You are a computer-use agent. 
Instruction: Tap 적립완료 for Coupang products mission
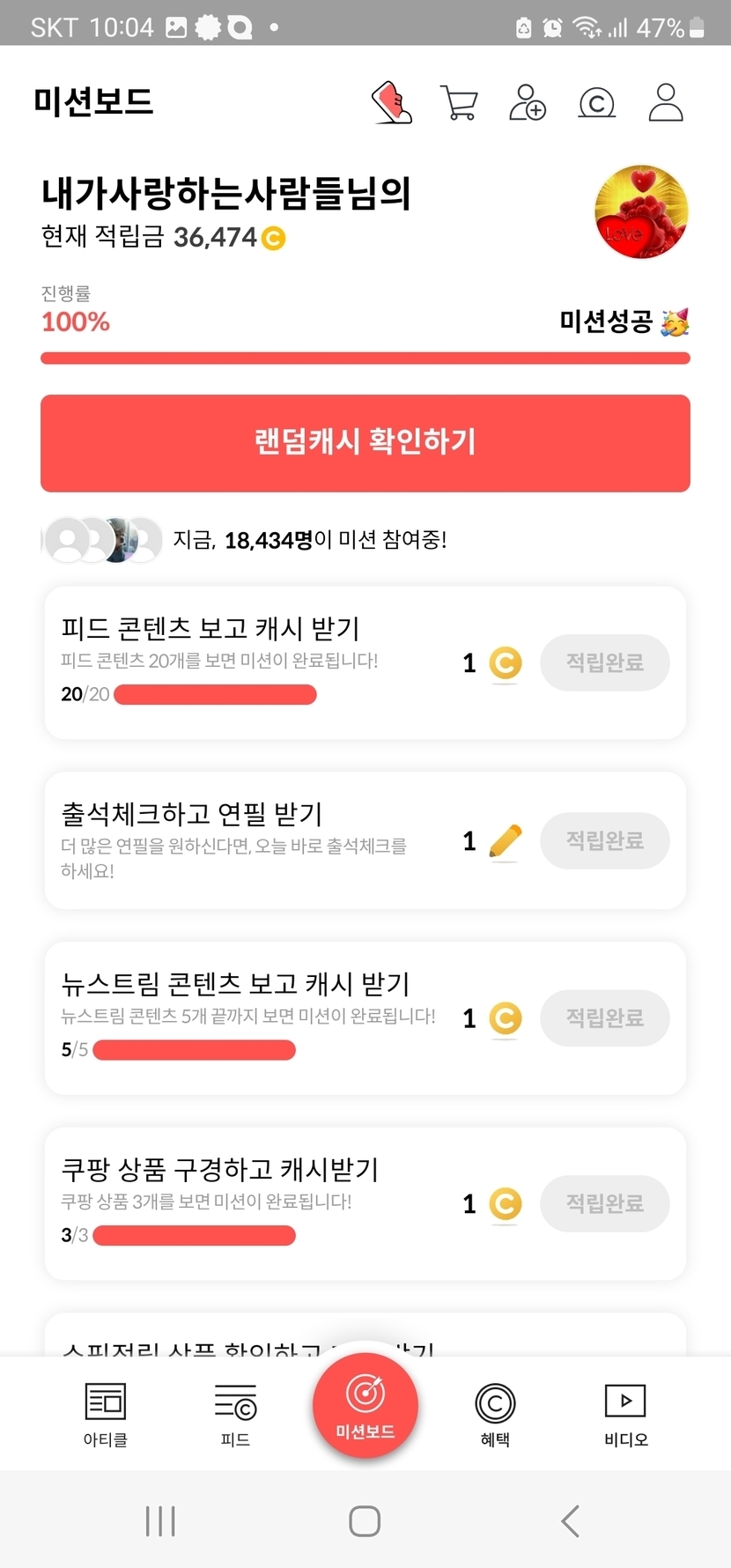[x=604, y=1203]
